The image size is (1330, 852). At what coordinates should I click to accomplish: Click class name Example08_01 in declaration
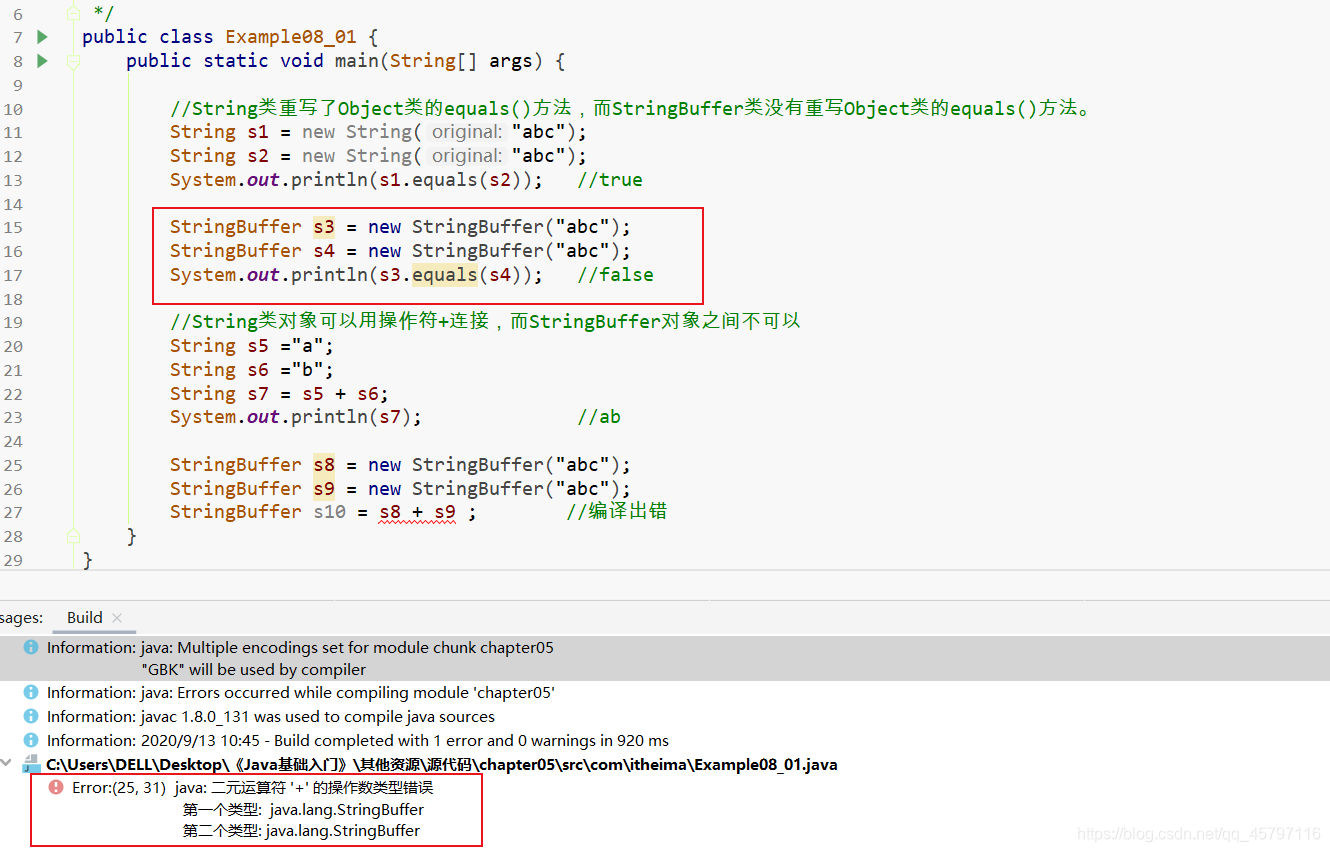click(290, 37)
